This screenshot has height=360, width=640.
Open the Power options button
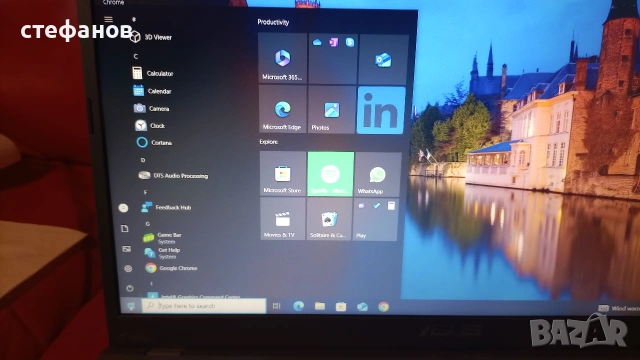tap(130, 288)
